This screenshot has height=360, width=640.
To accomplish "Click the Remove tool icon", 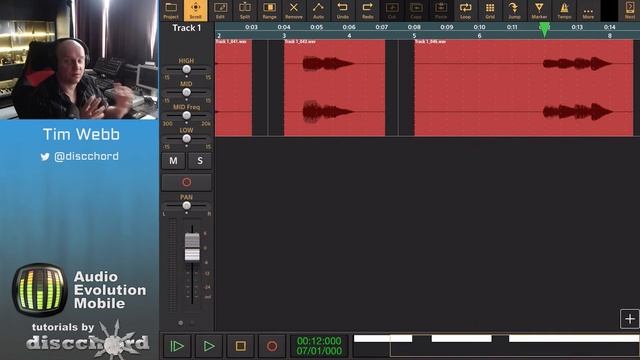I will [294, 10].
